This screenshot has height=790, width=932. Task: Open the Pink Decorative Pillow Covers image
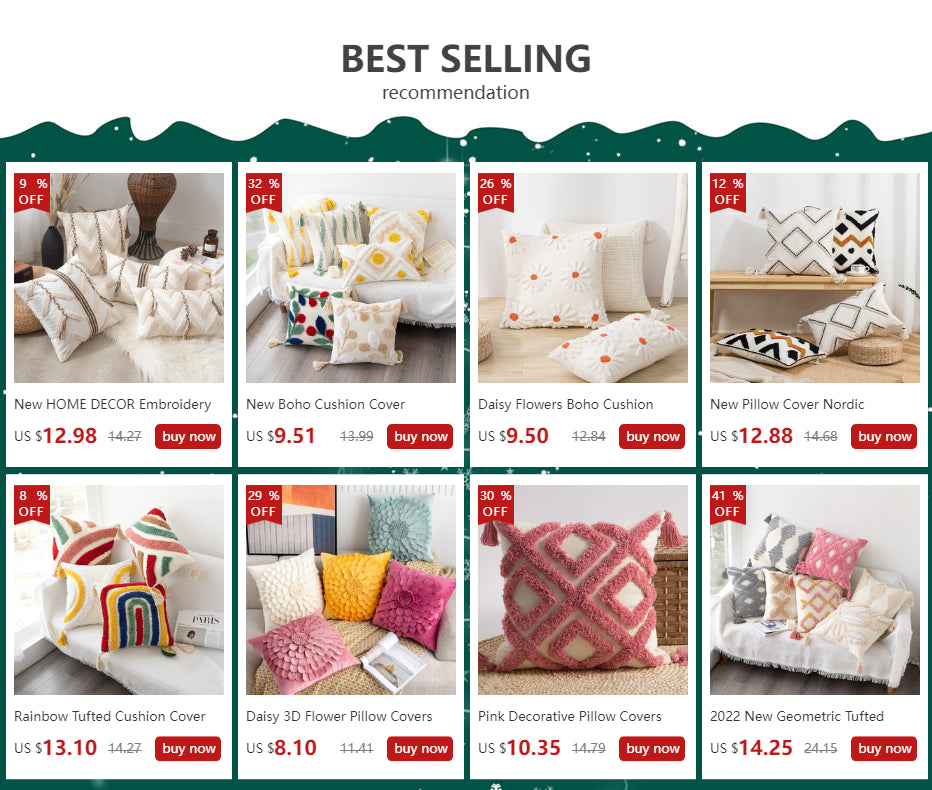[582, 590]
